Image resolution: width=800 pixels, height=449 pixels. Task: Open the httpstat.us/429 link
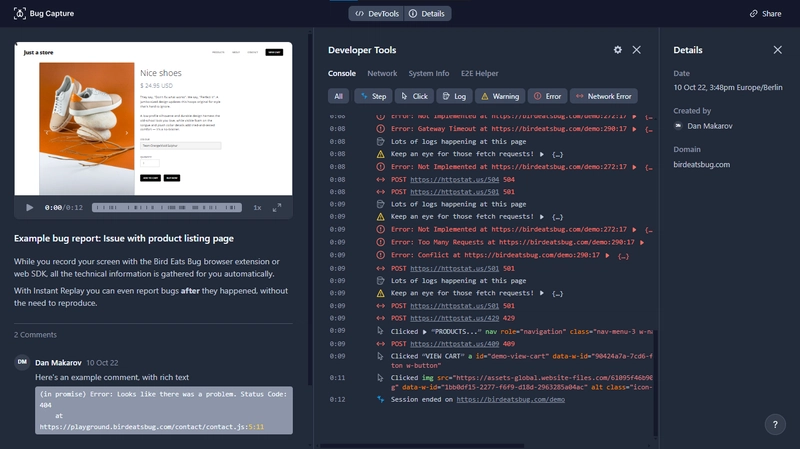(455, 318)
